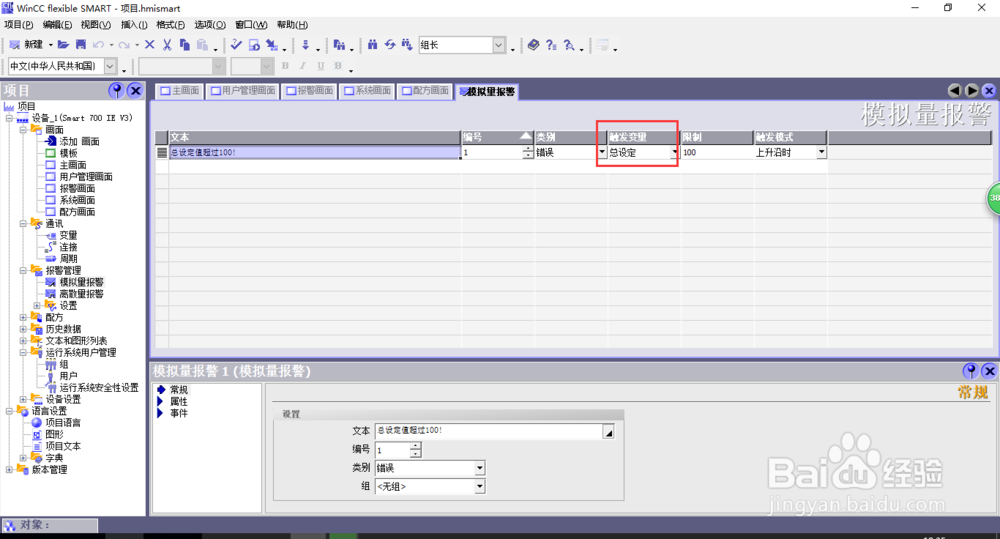Open 离散量报警 in project tree

81,294
